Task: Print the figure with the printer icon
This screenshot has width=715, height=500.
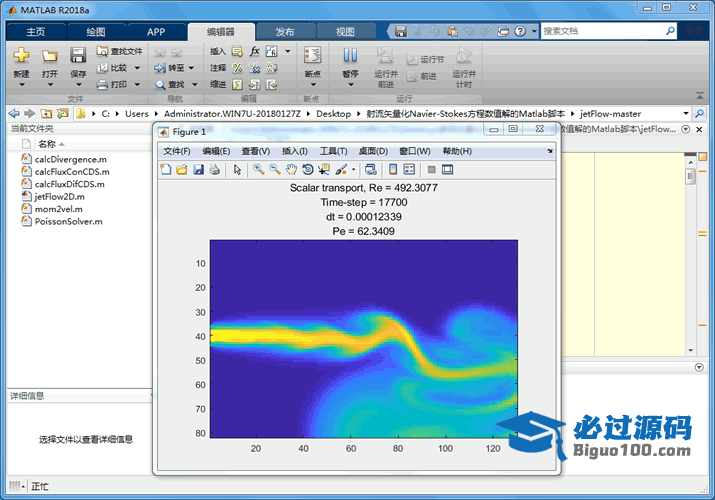Action: click(x=214, y=170)
